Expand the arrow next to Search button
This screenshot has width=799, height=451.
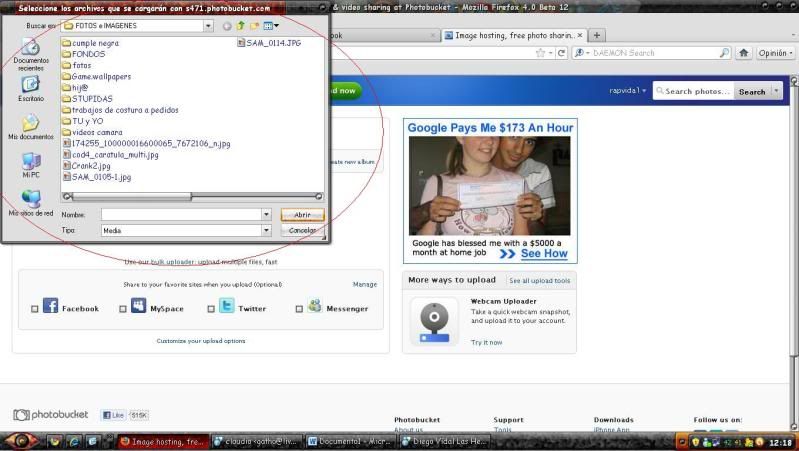tap(776, 91)
